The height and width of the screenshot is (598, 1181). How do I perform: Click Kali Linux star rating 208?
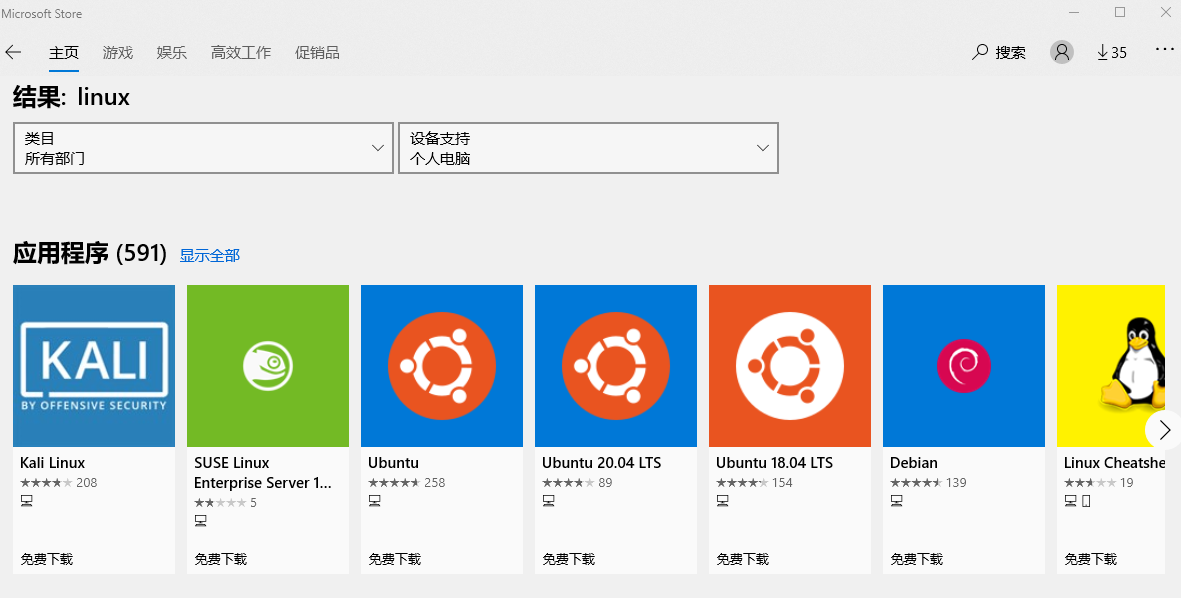click(x=59, y=483)
